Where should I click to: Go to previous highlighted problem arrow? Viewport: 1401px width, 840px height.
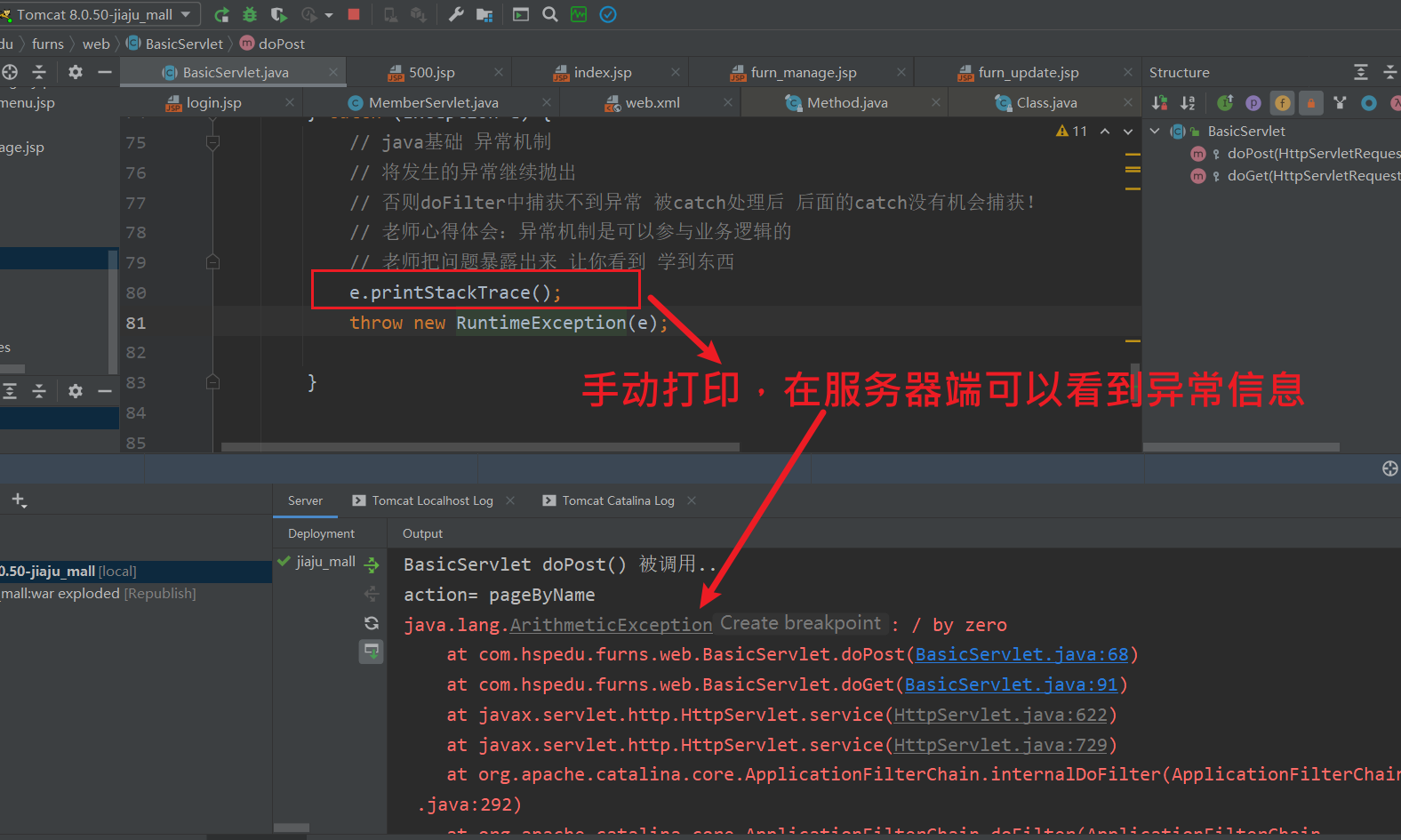(x=1105, y=131)
